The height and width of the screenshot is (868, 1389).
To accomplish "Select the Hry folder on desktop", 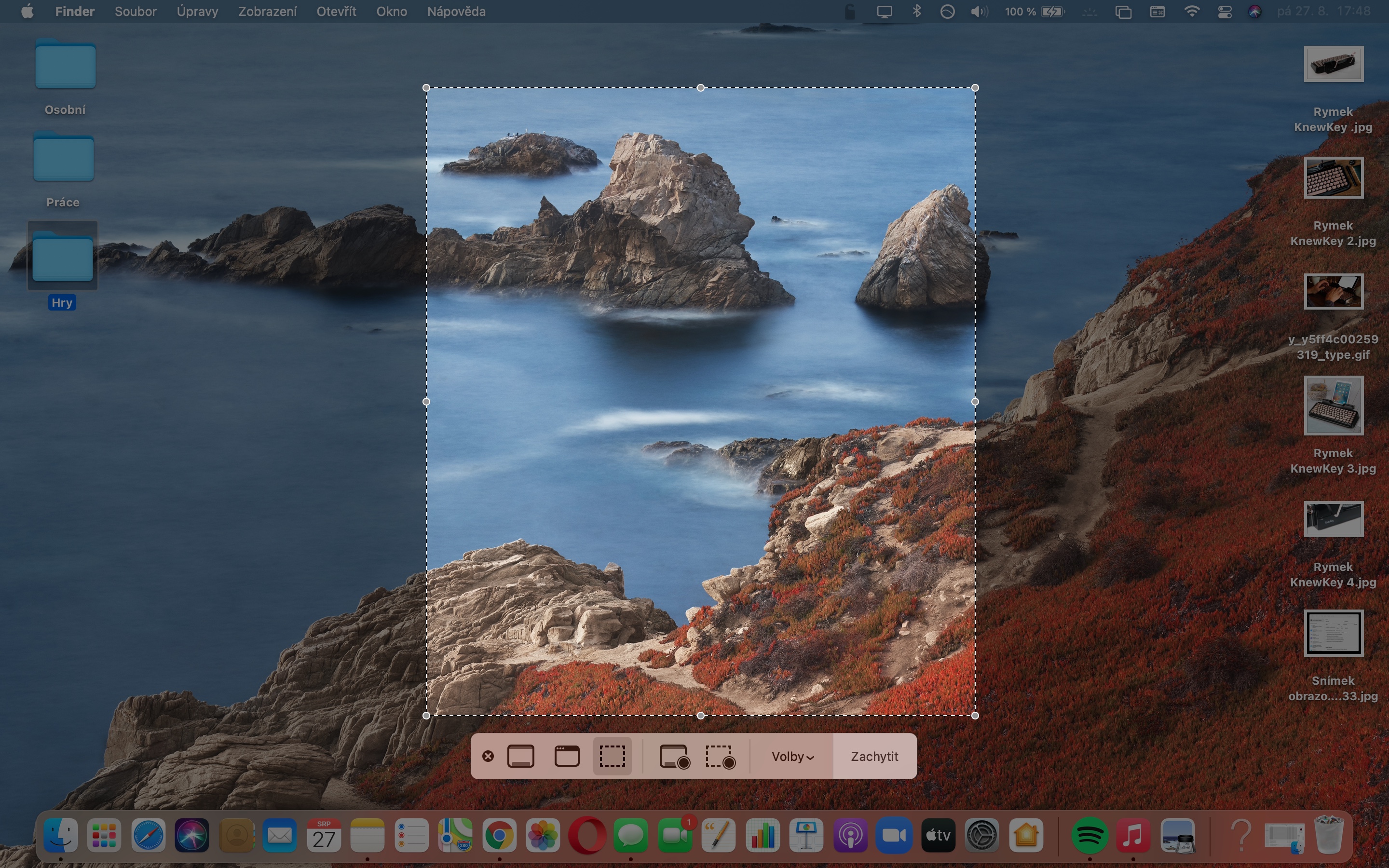I will (x=62, y=257).
